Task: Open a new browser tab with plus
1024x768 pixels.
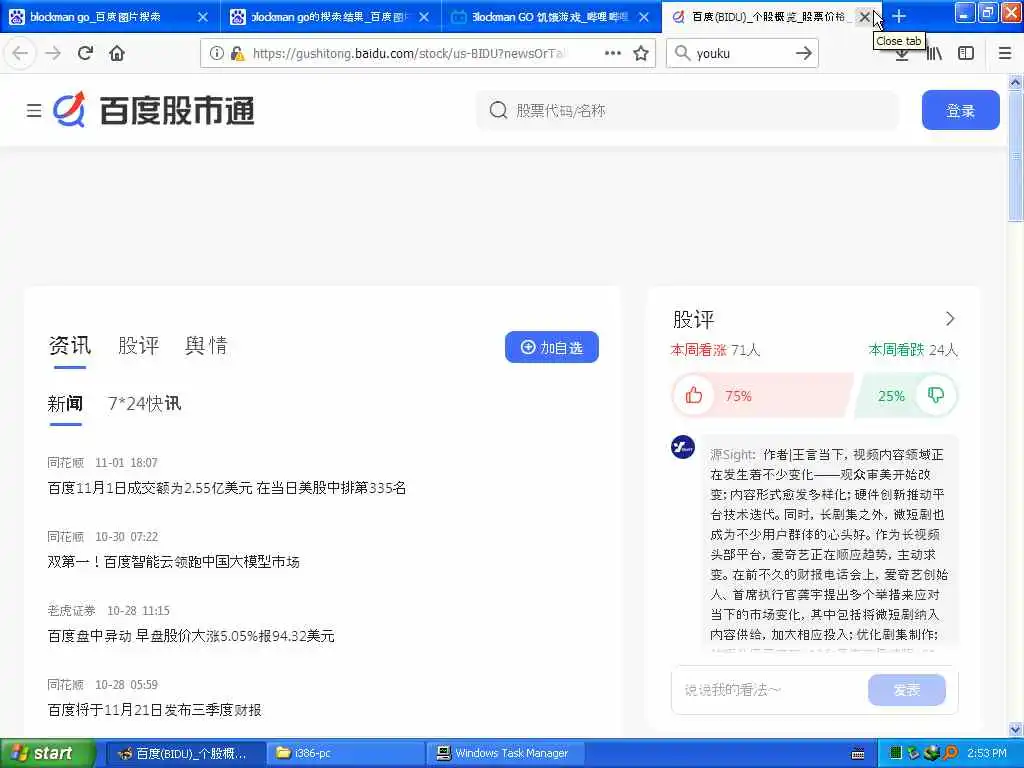Action: click(x=899, y=16)
